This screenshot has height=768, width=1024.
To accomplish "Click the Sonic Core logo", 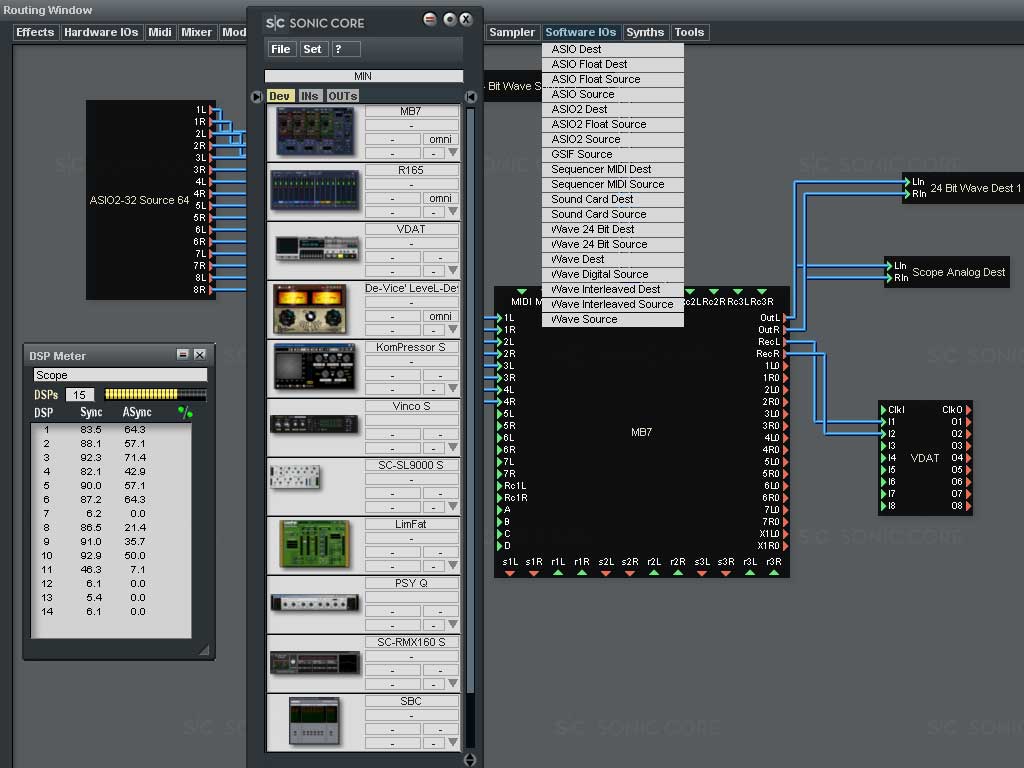I will [x=315, y=23].
